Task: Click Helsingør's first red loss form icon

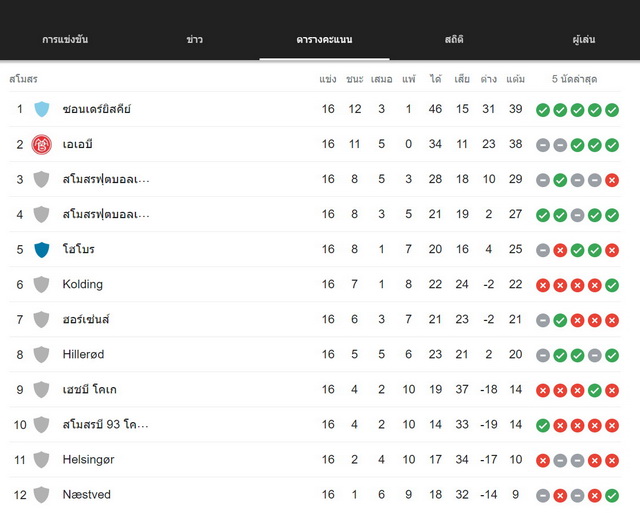Action: click(543, 460)
